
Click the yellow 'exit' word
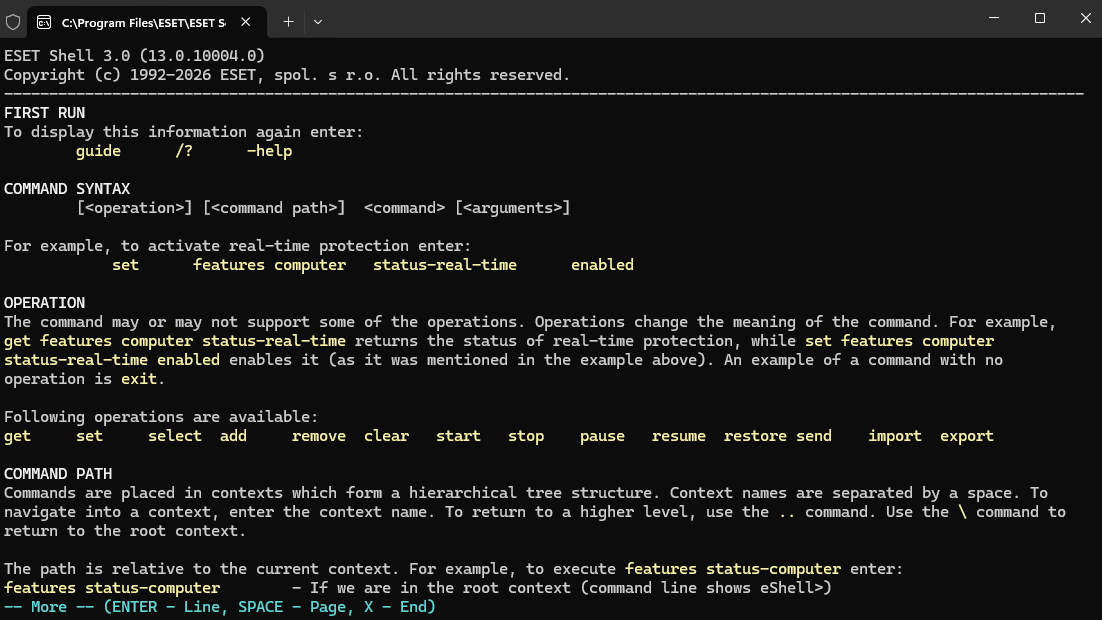pyautogui.click(x=138, y=378)
